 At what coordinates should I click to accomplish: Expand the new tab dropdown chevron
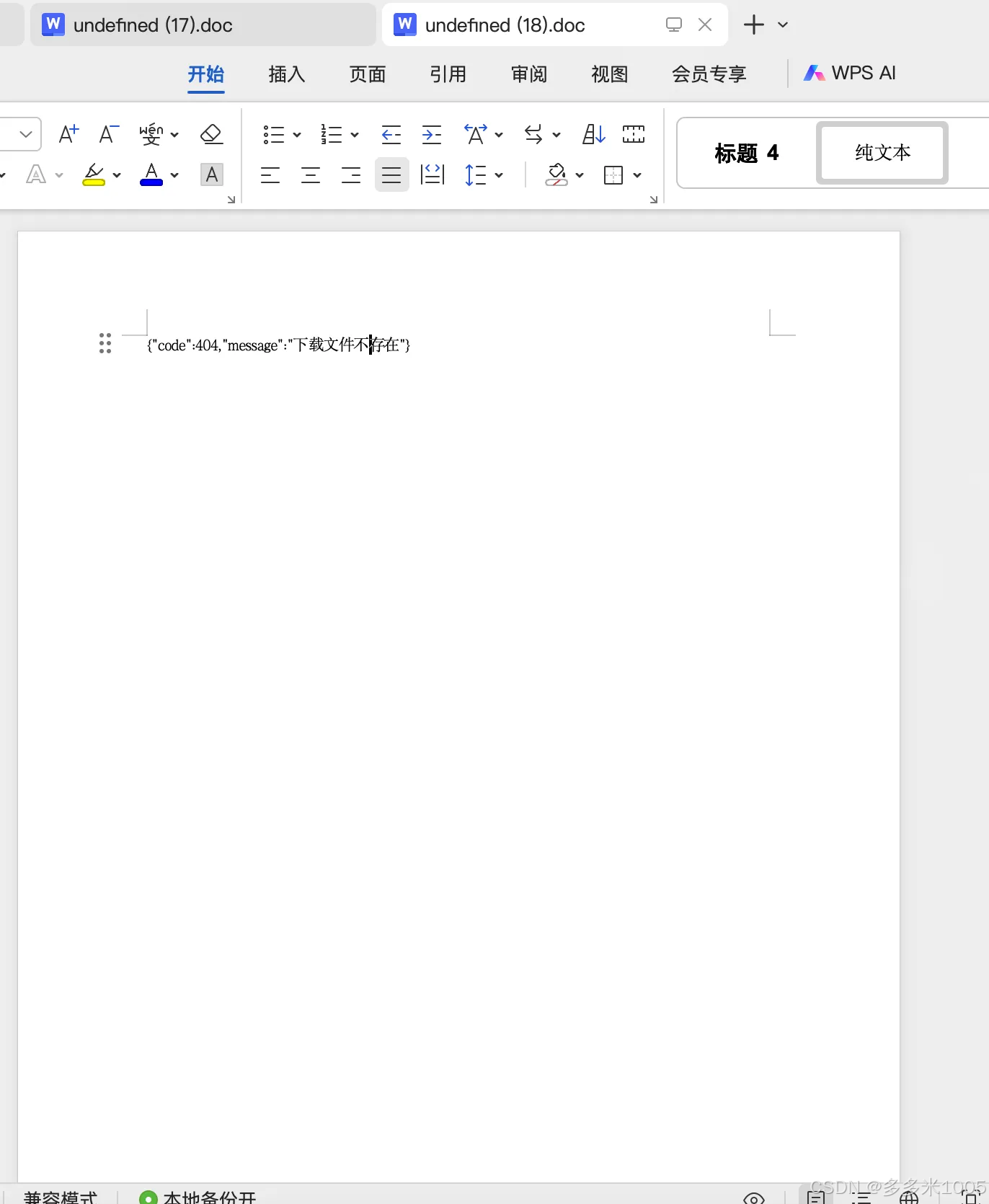tap(784, 25)
